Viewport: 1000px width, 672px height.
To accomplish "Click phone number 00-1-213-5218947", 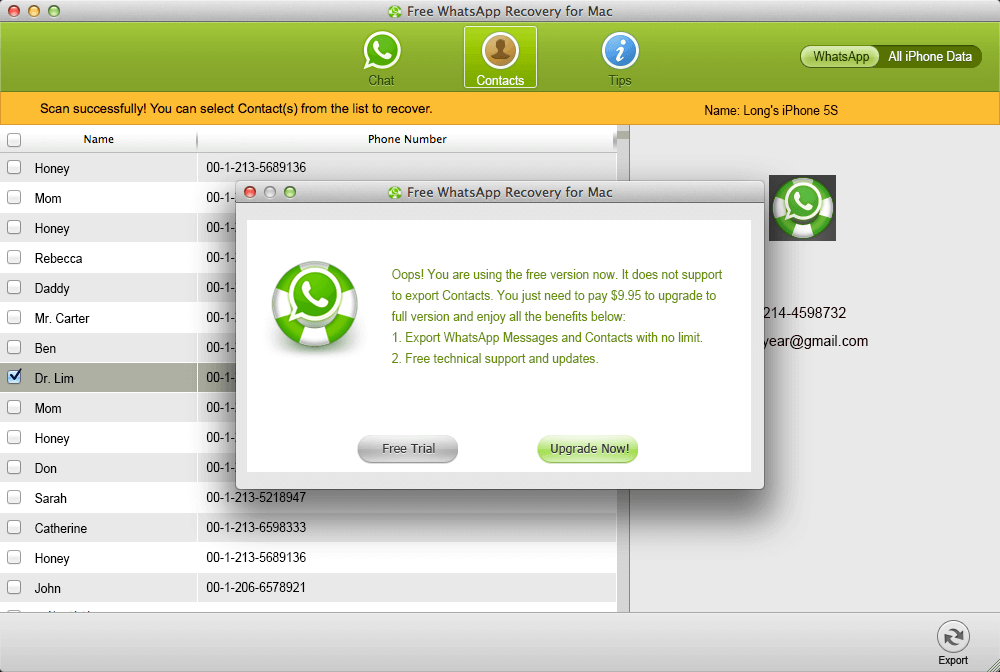I will [x=256, y=497].
